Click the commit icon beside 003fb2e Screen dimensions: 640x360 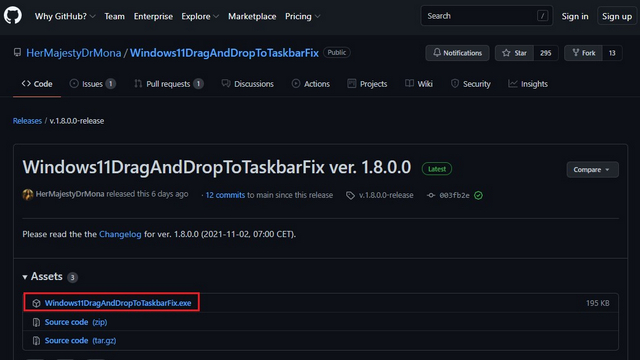(431, 196)
